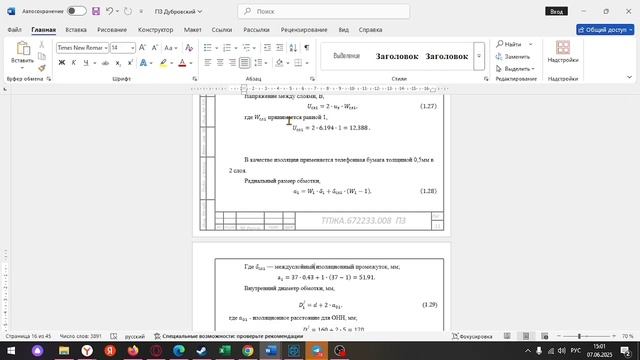Image resolution: width=640 pixels, height=360 pixels.
Task: Apply subscript formatting
Action: 118,63
